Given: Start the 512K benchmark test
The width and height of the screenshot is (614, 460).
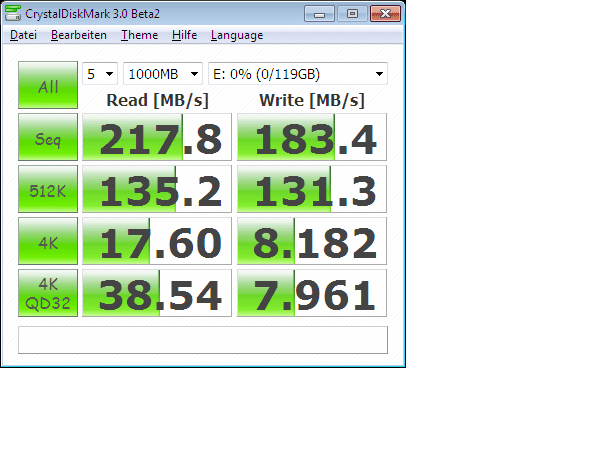Looking at the screenshot, I should click(x=48, y=189).
